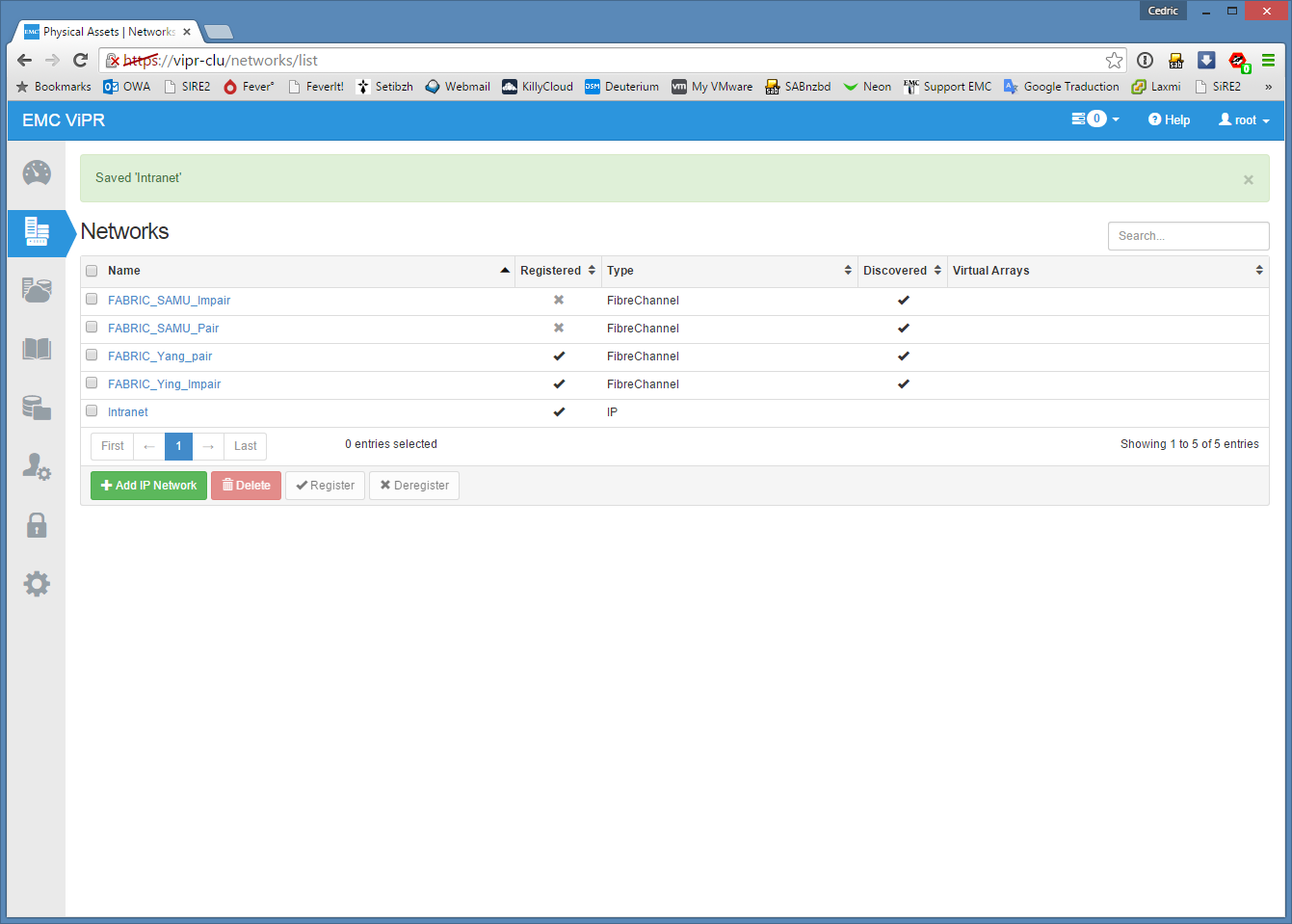Select the Physical Assets browser tab

[x=108, y=32]
